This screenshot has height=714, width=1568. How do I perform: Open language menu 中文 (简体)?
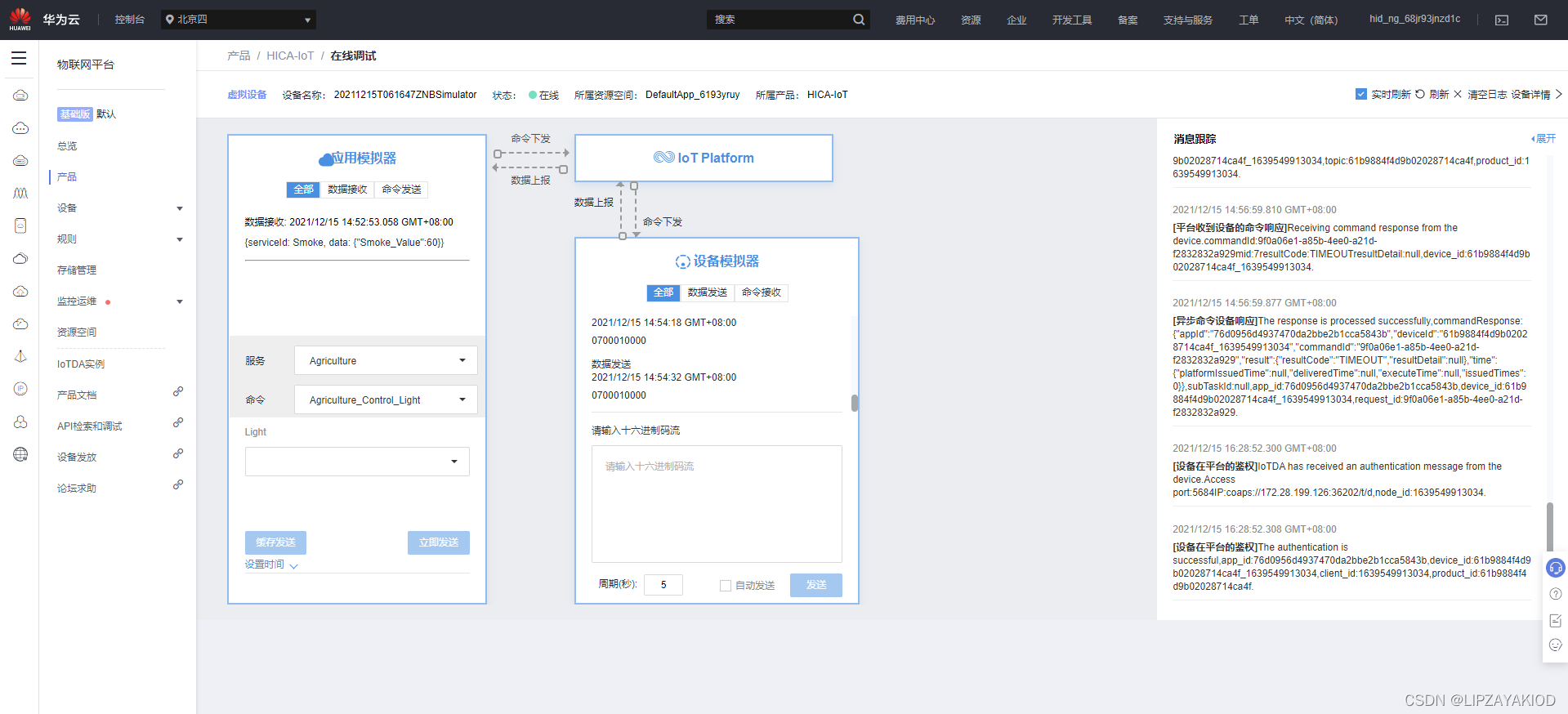pyautogui.click(x=1311, y=20)
